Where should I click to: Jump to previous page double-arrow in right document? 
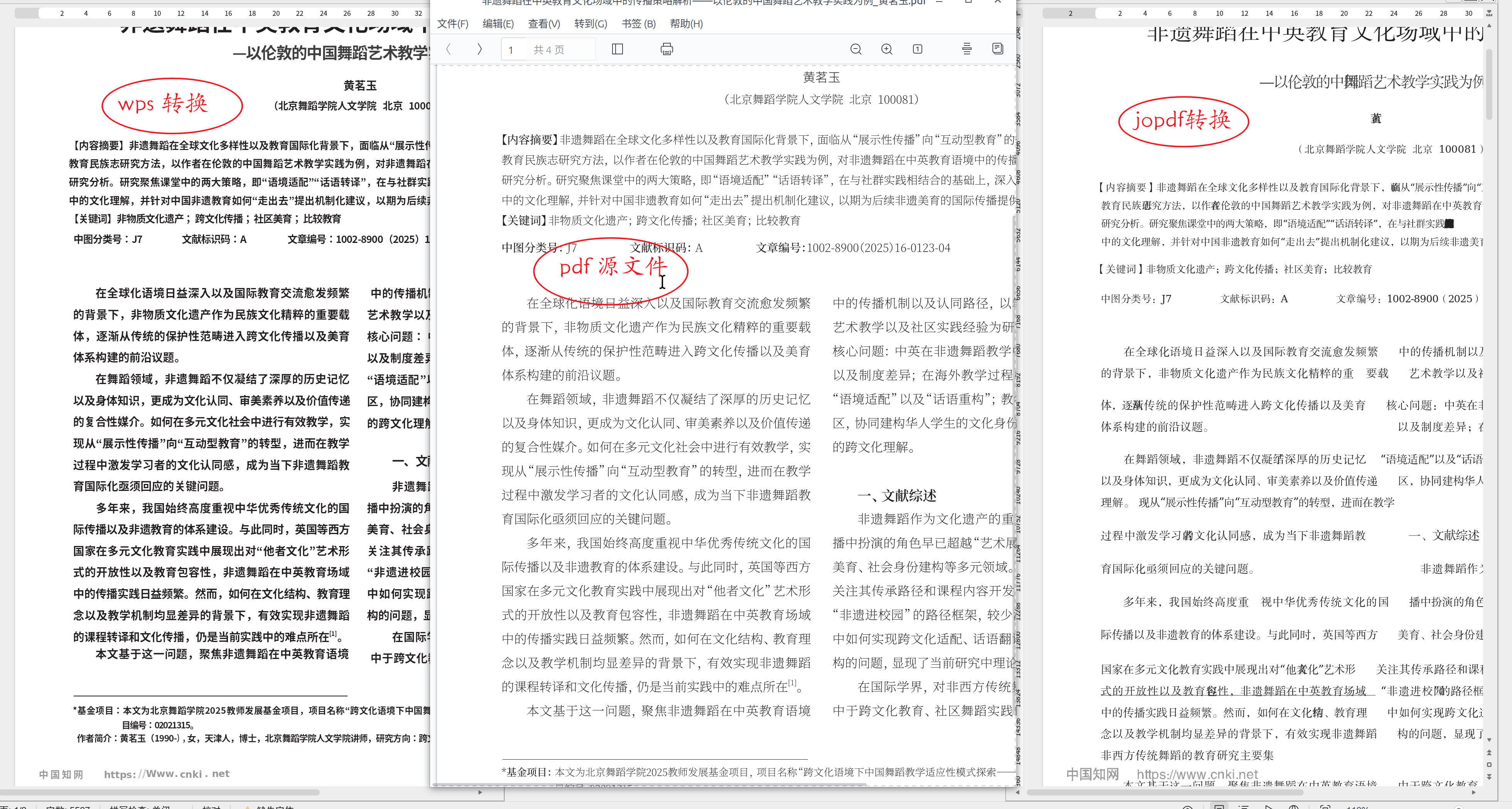point(1489,753)
